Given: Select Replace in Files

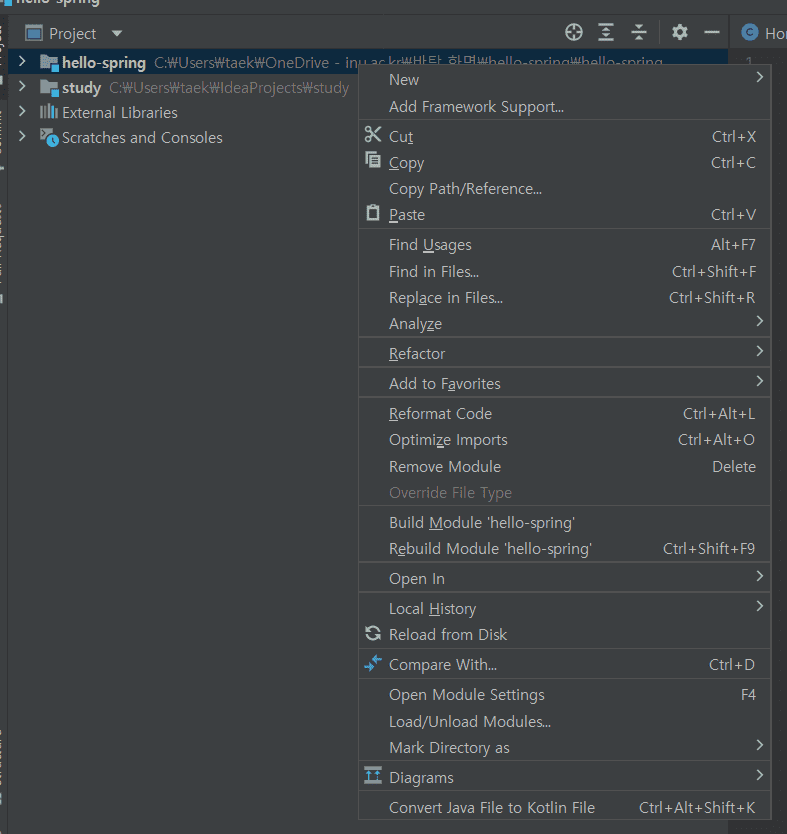Looking at the screenshot, I should tap(565, 297).
